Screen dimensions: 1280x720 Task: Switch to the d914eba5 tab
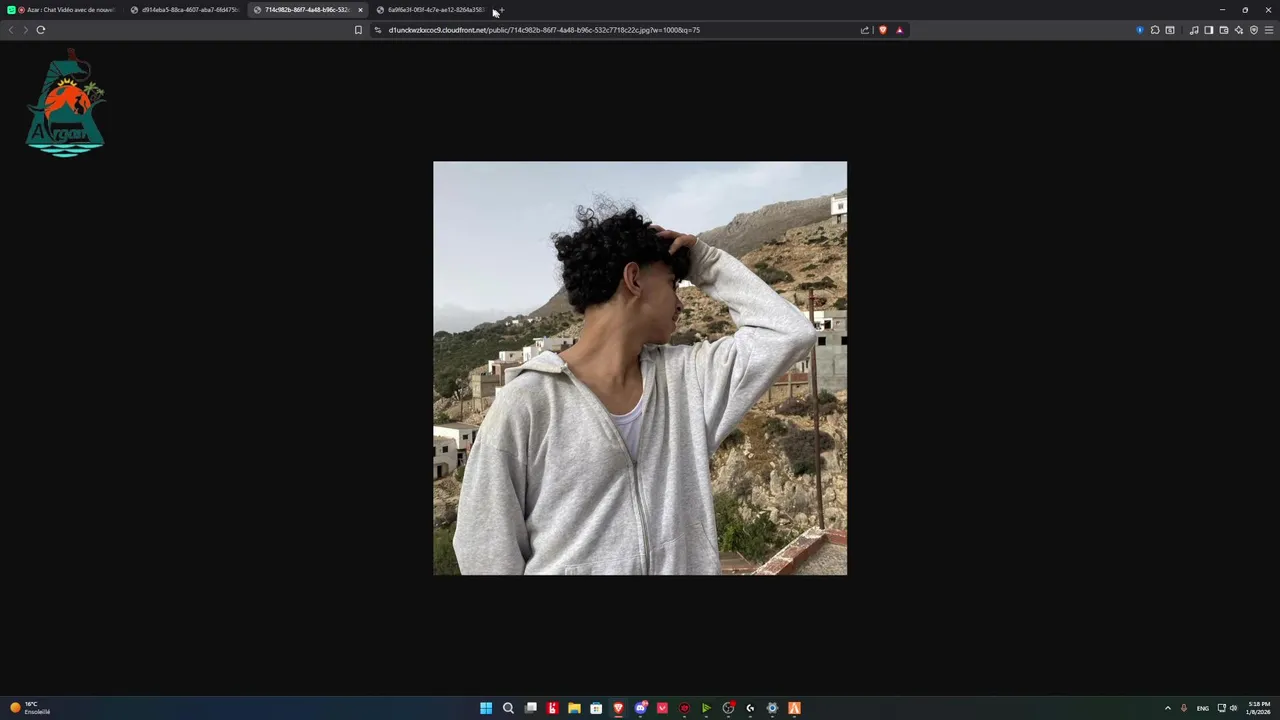click(x=185, y=10)
